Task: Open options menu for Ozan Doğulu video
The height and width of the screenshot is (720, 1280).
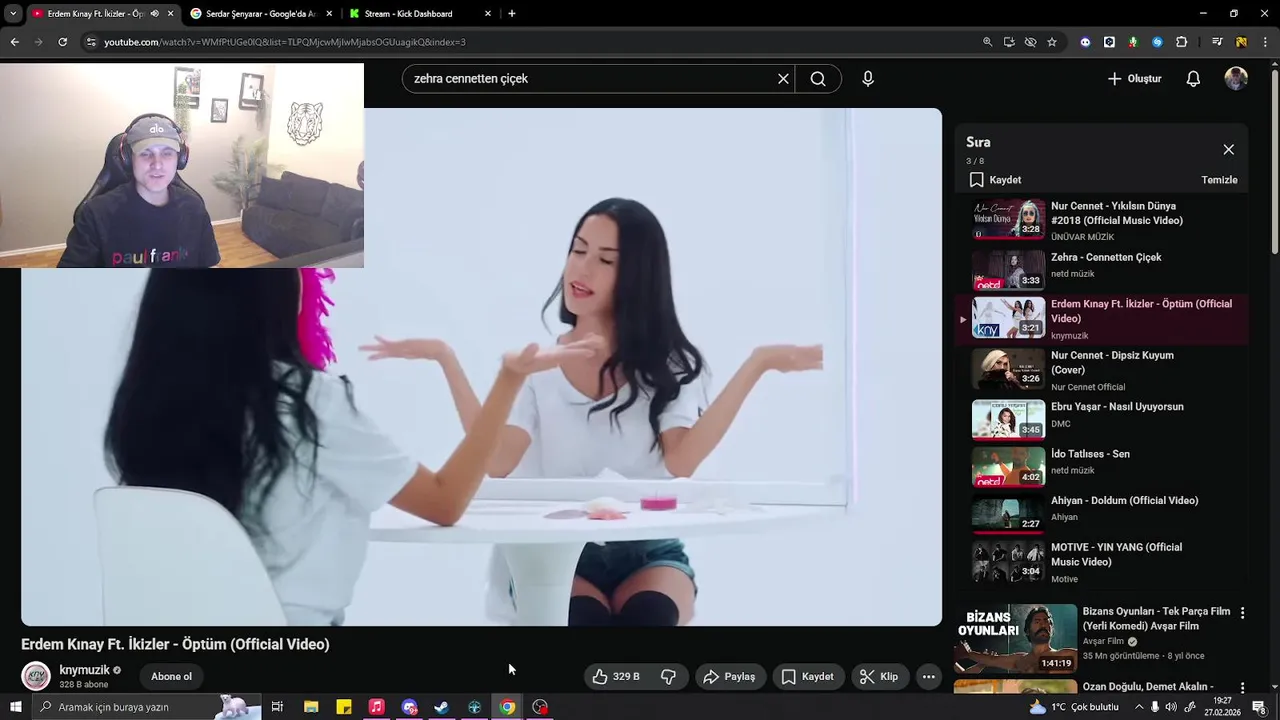Action: (x=1242, y=688)
